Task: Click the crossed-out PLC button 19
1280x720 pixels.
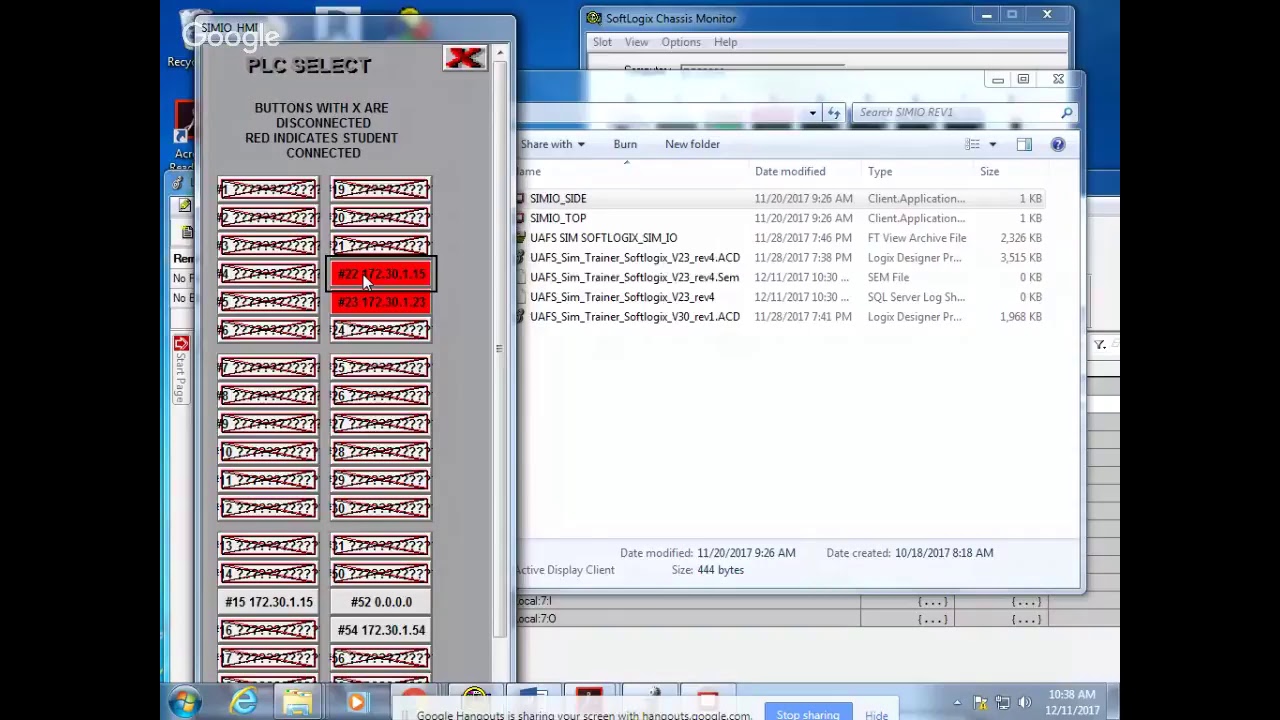Action: tap(381, 190)
